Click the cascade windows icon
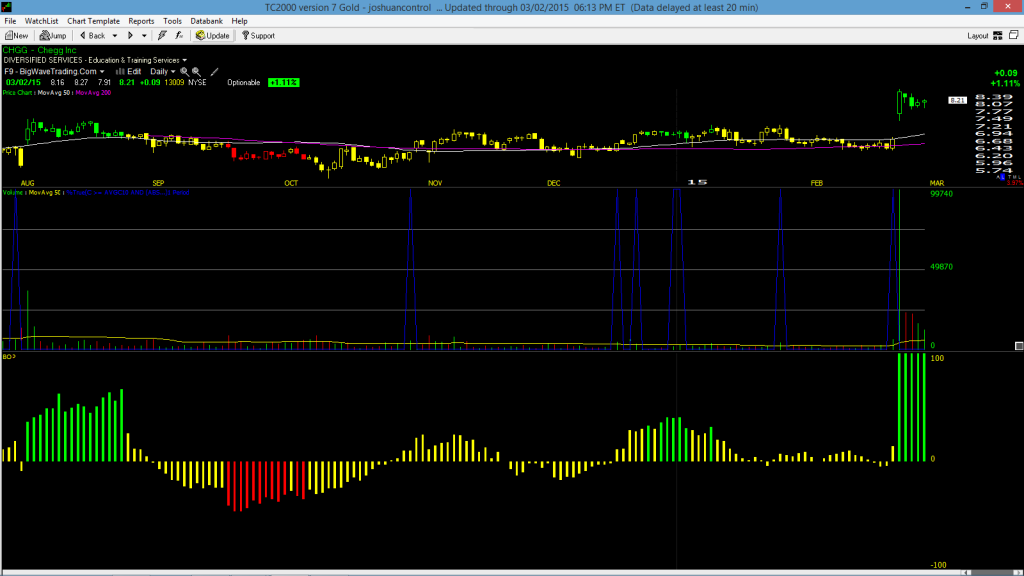Image resolution: width=1024 pixels, height=576 pixels. (1014, 36)
